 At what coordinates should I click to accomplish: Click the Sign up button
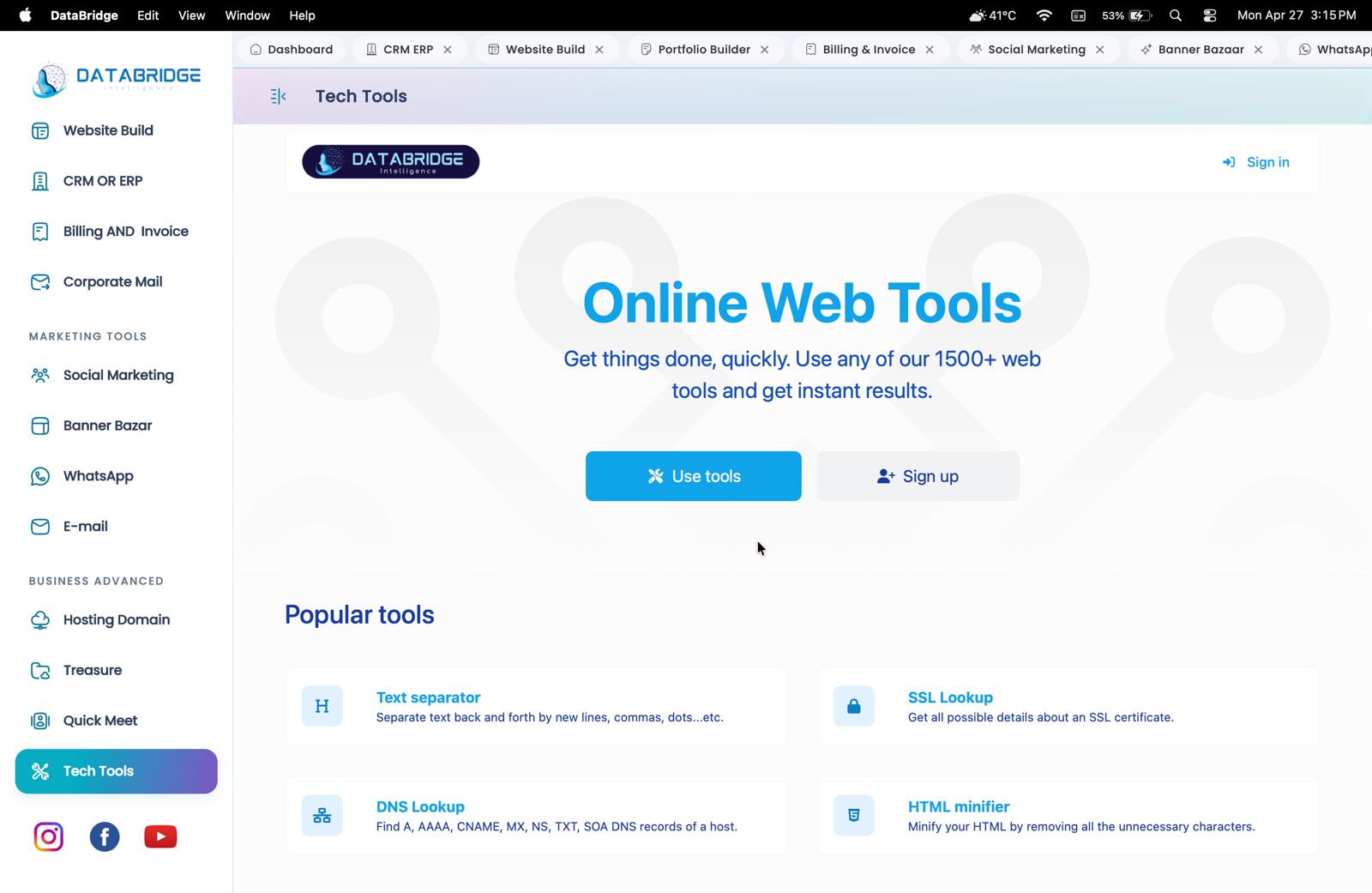[x=918, y=476]
